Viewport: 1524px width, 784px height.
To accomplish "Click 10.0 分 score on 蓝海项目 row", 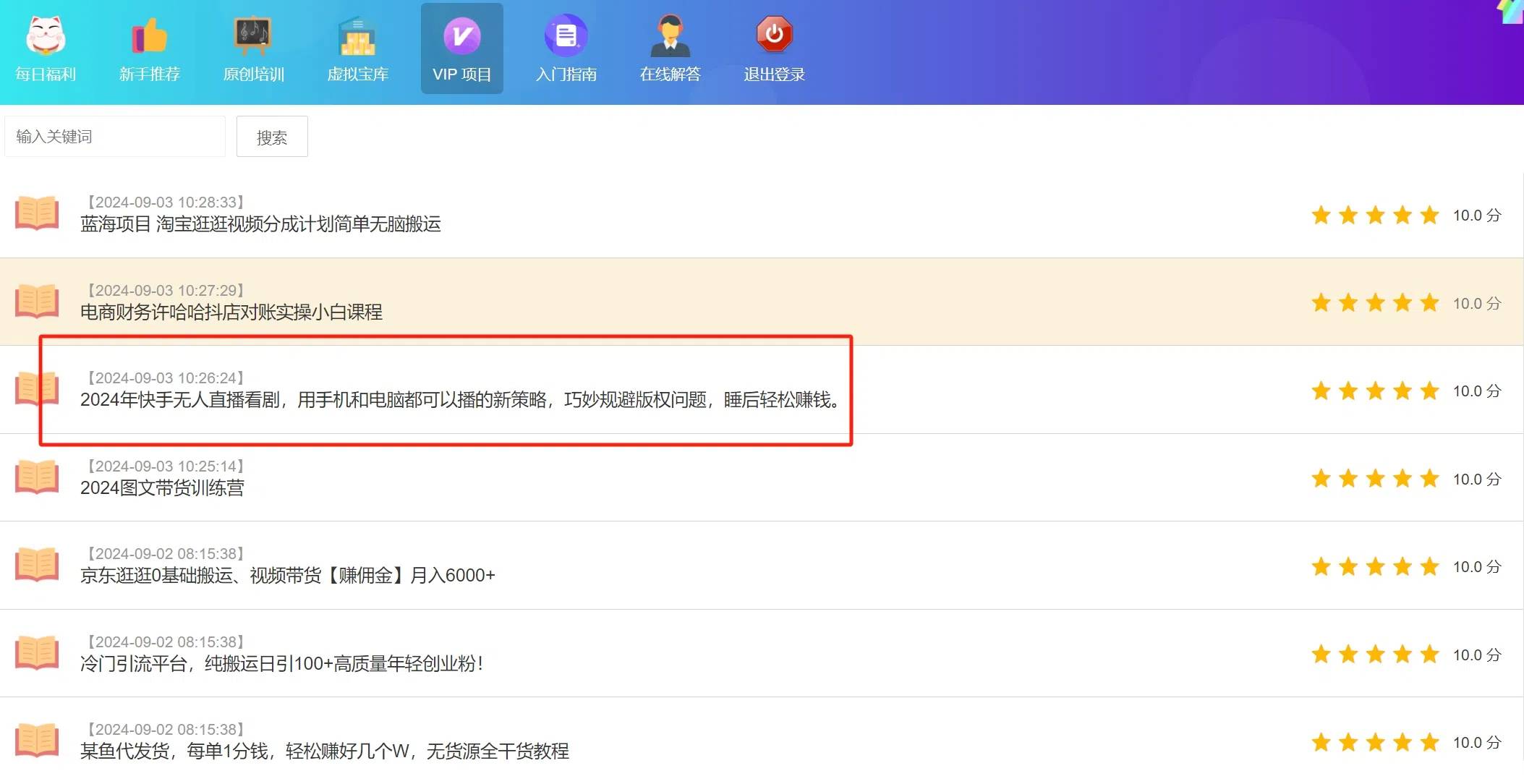I will 1477,216.
